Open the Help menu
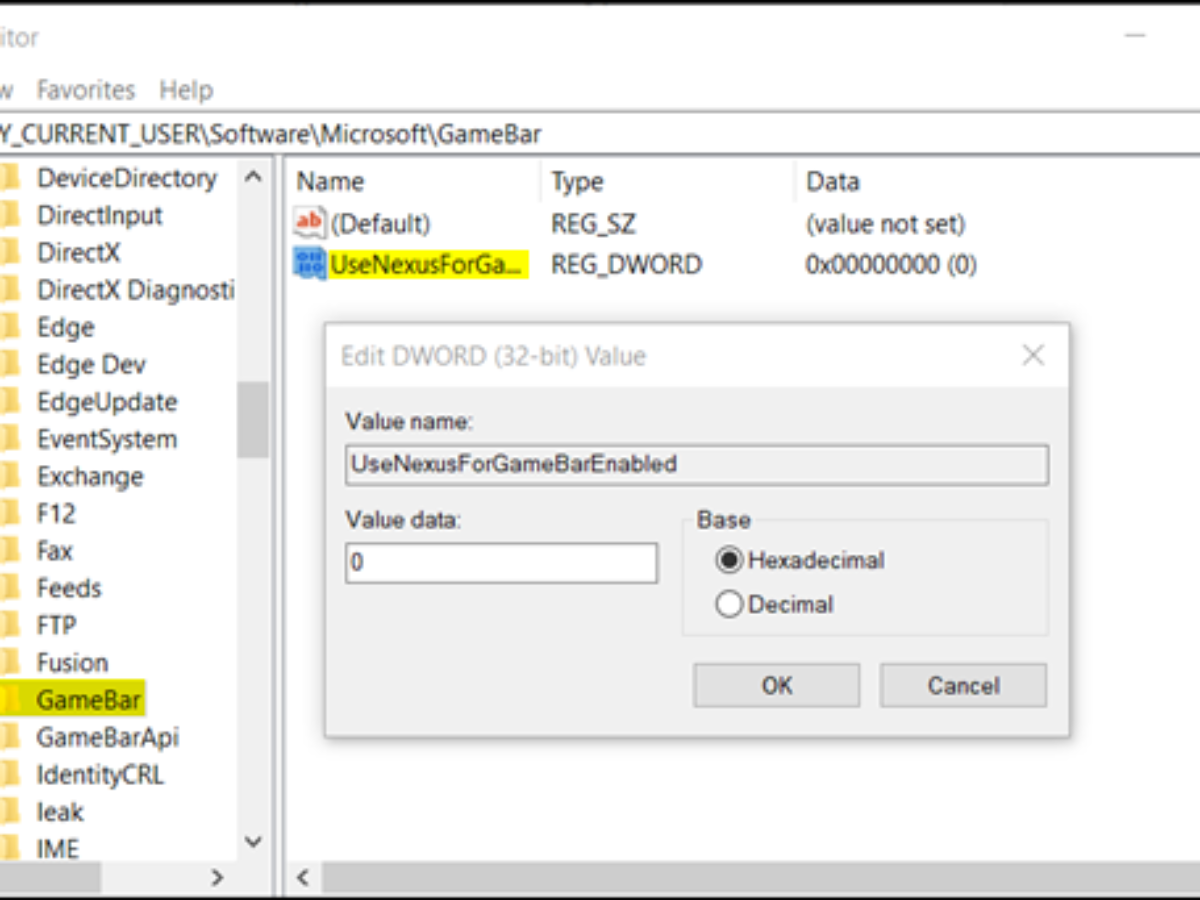 [186, 90]
